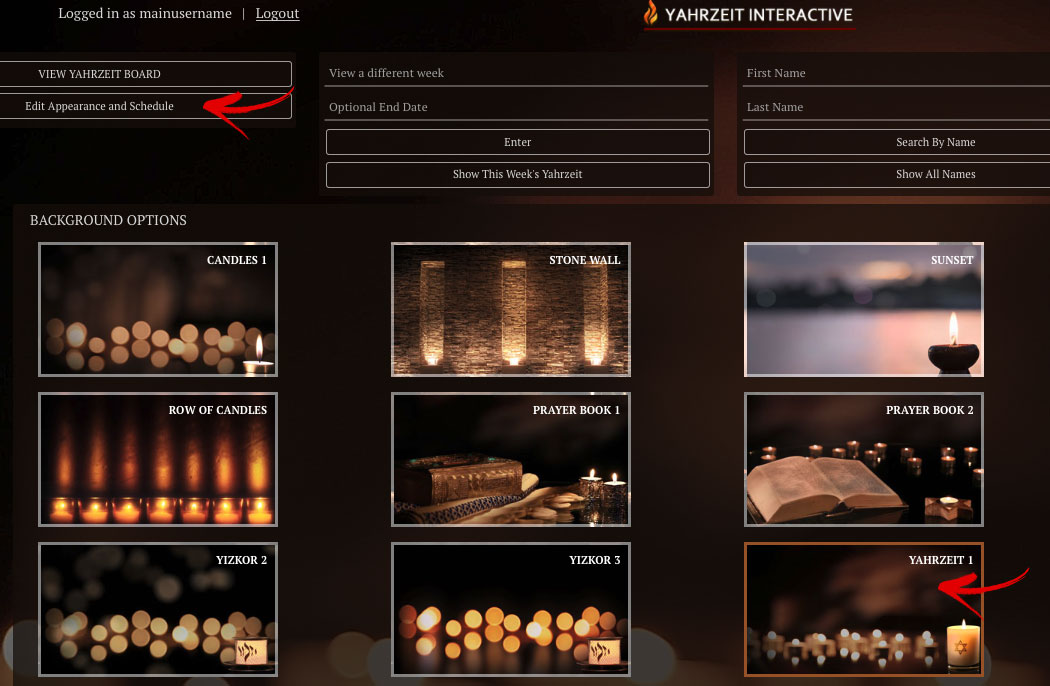Click the Show All Names button
The height and width of the screenshot is (686, 1050).
(x=935, y=174)
